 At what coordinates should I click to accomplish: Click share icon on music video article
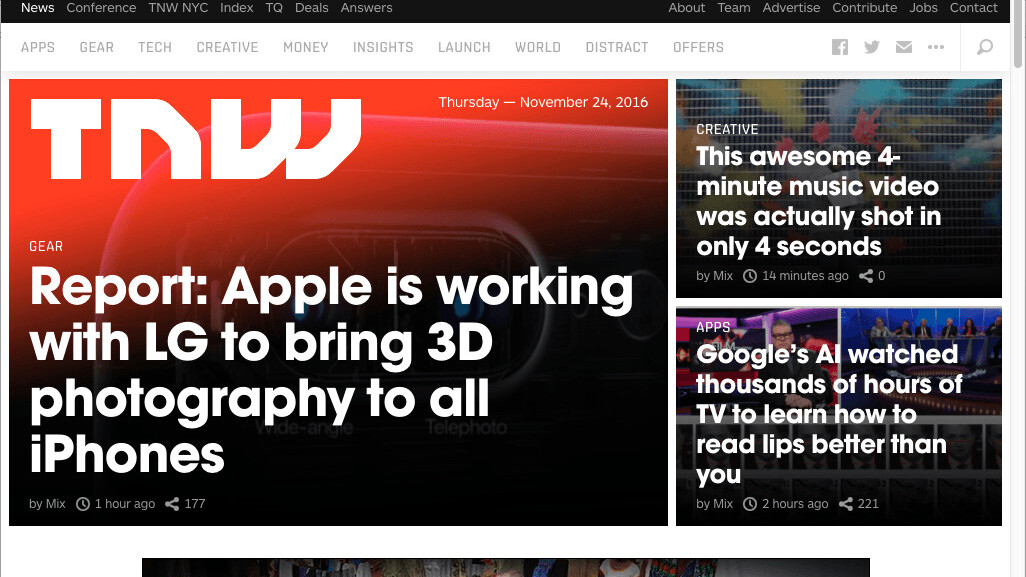tap(866, 276)
